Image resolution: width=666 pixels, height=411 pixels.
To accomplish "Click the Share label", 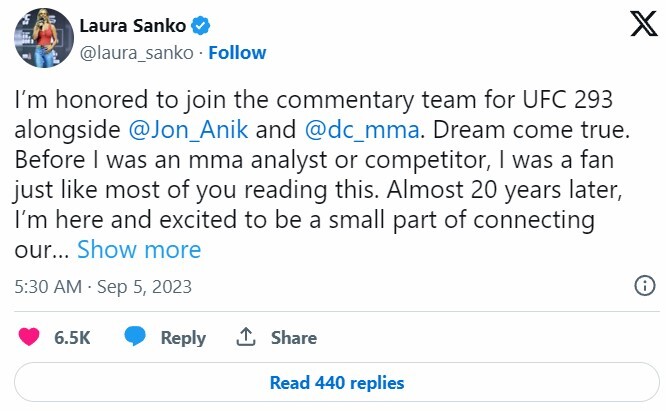I will 293,338.
